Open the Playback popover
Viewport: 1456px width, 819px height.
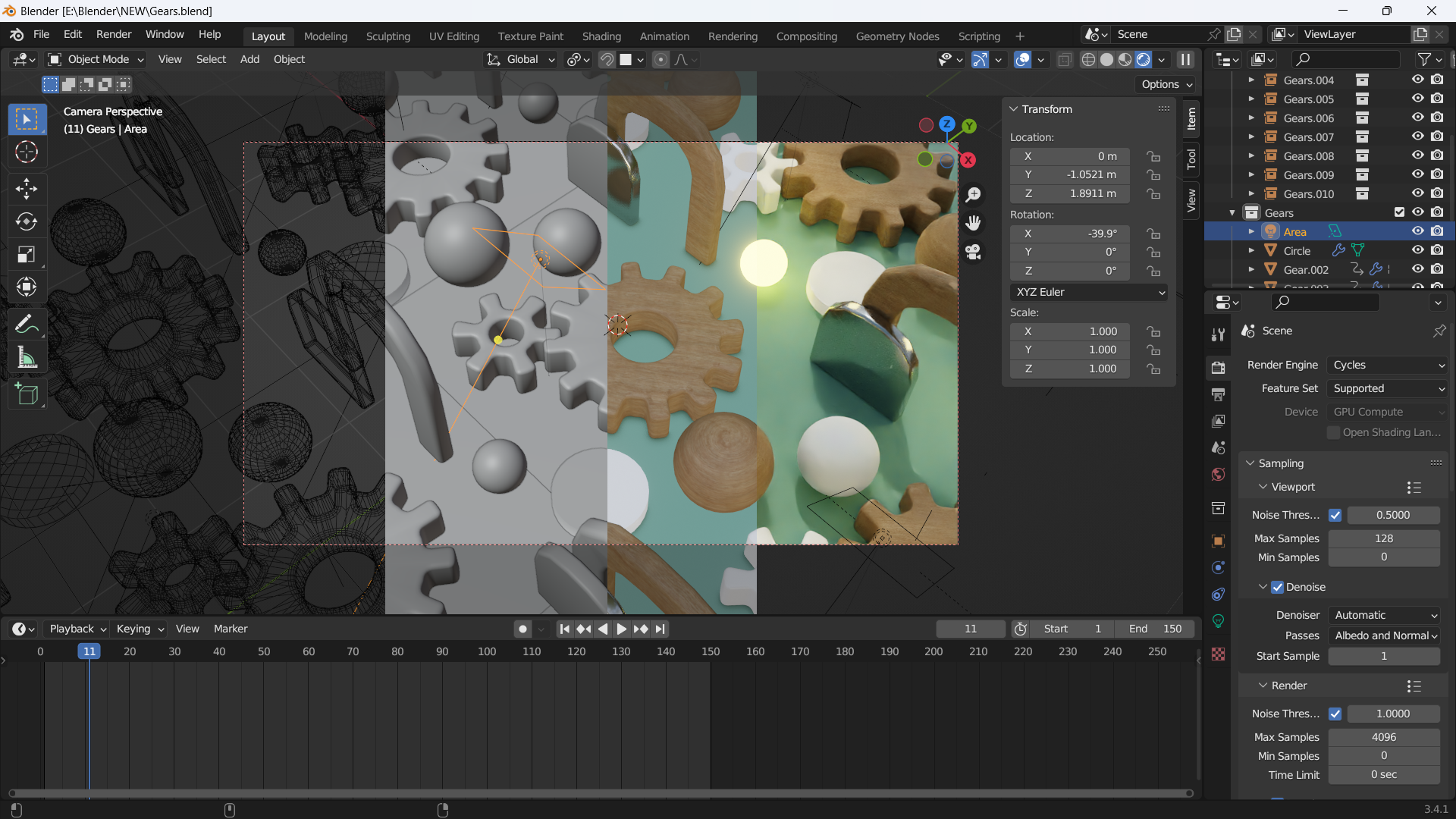coord(77,629)
